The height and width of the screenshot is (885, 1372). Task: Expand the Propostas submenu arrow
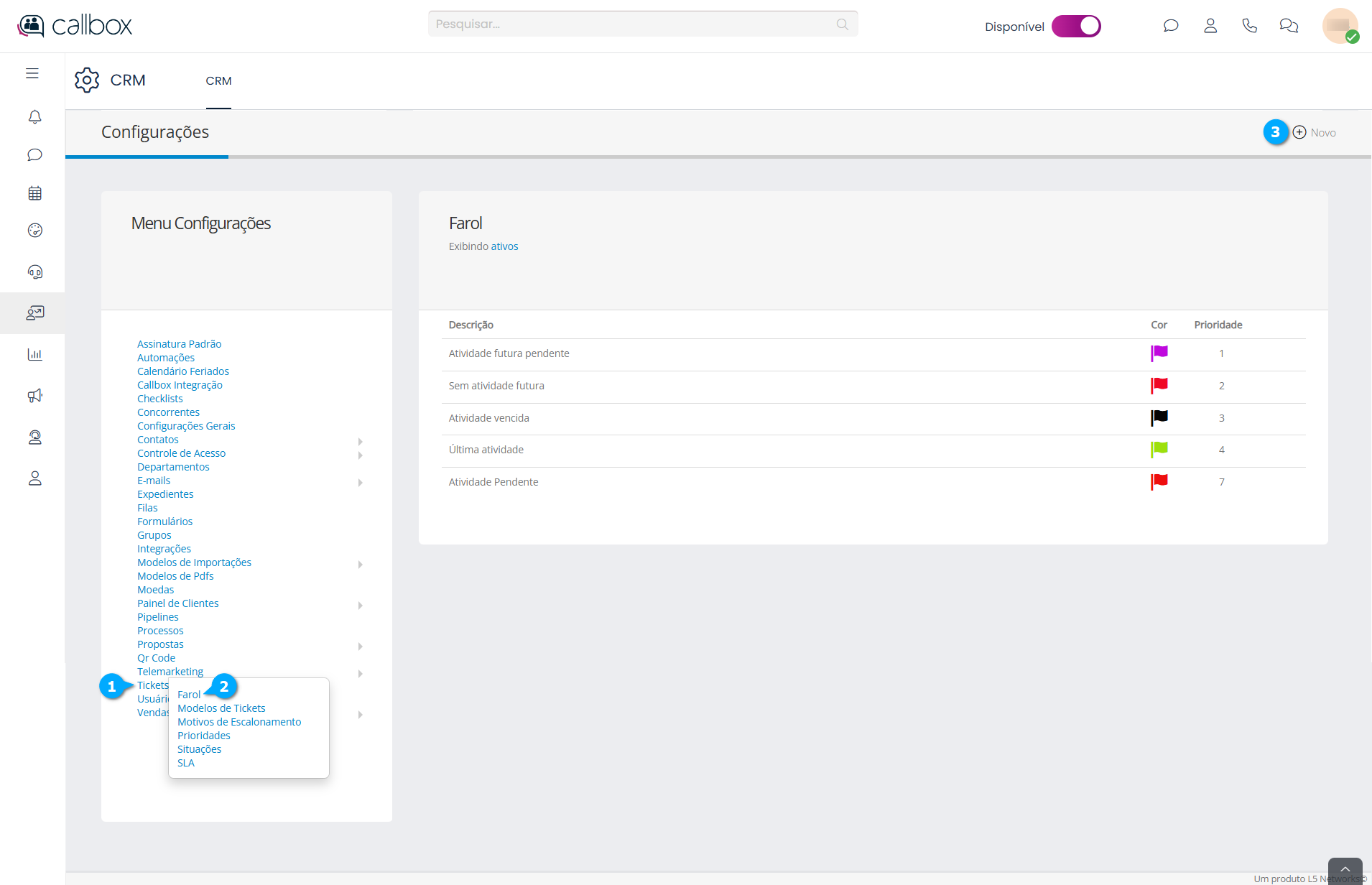coord(360,646)
